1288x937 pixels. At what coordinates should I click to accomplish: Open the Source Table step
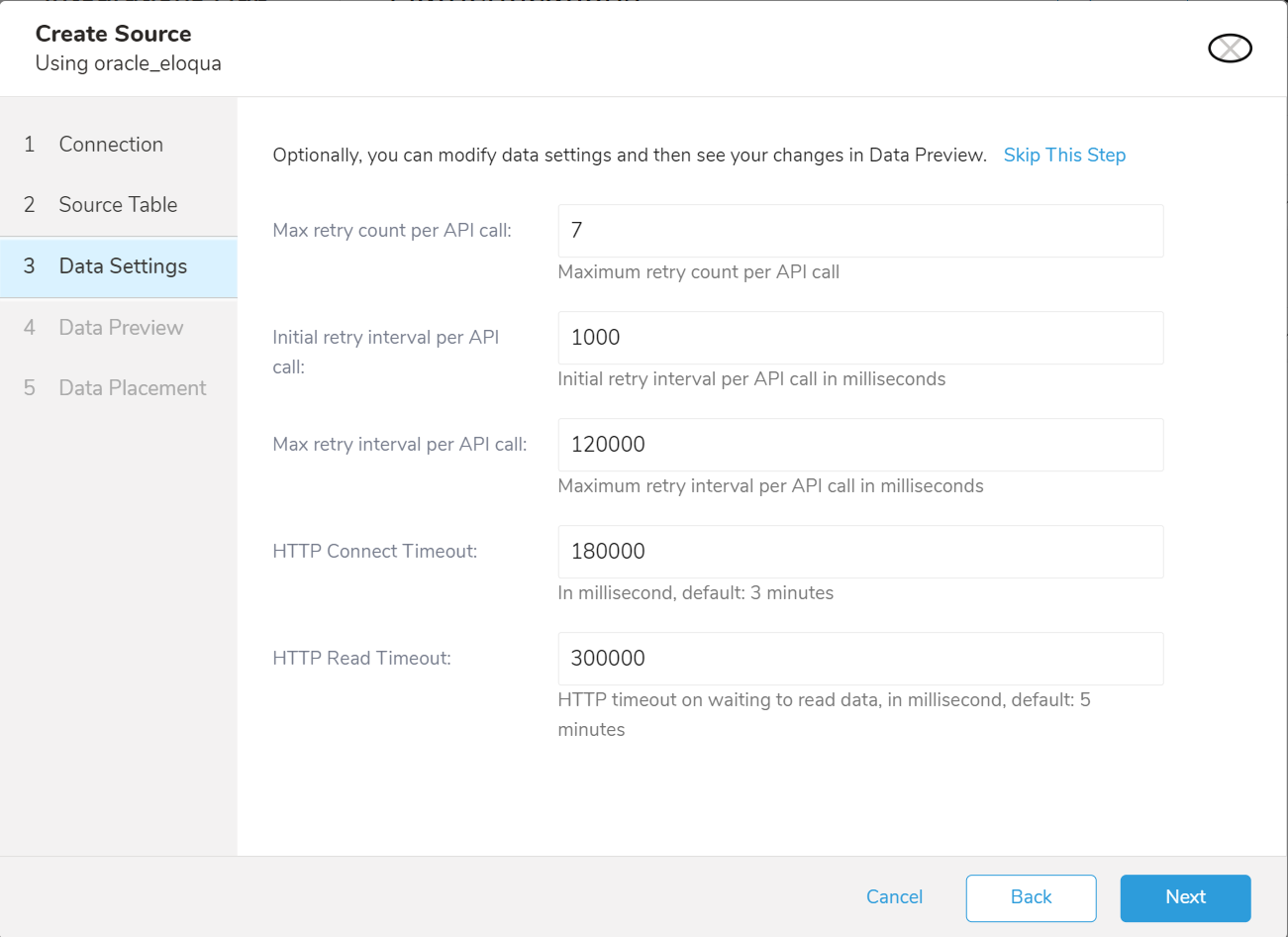pos(118,205)
